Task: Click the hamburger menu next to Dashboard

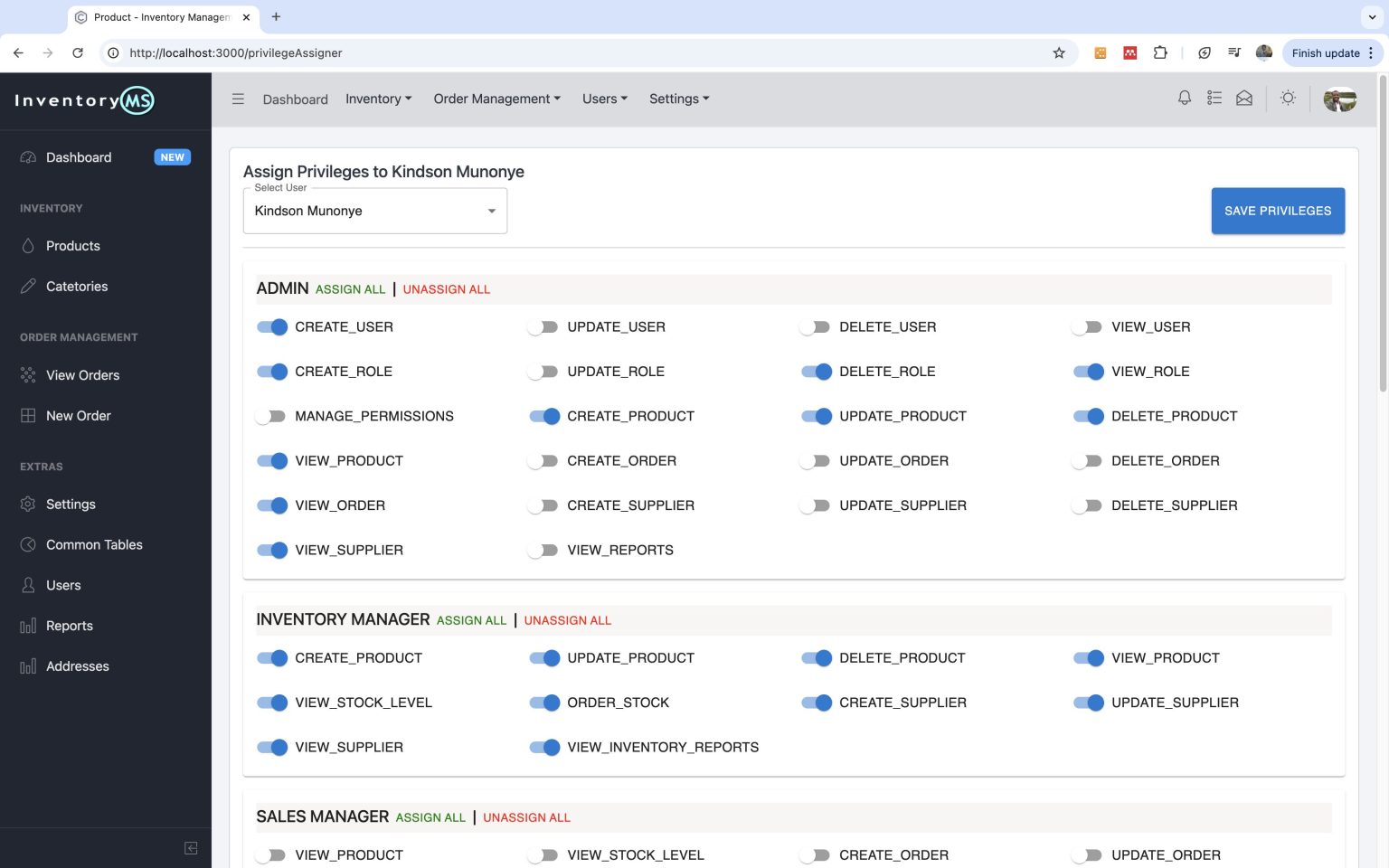Action: [238, 99]
